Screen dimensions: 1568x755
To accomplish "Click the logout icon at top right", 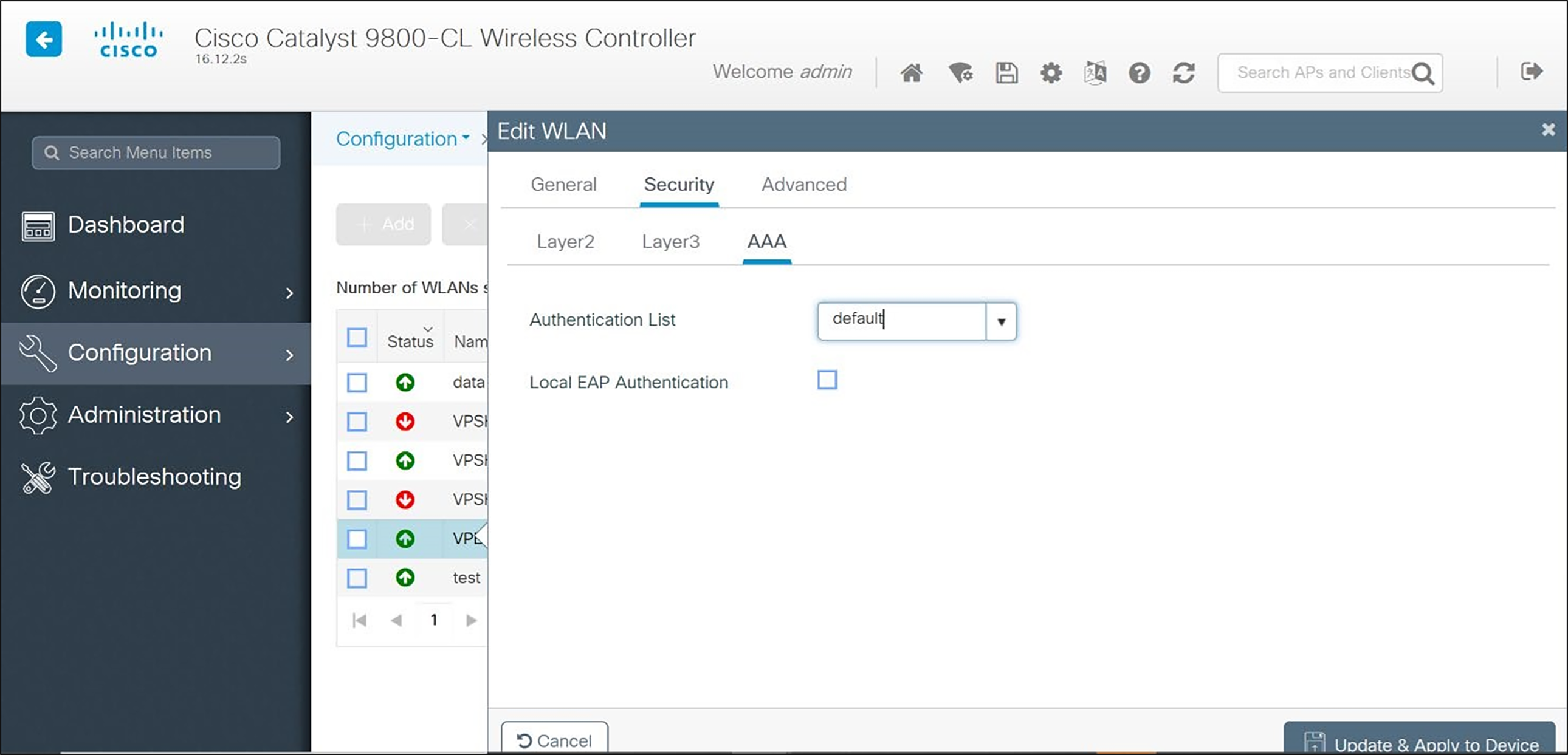I will pos(1531,70).
